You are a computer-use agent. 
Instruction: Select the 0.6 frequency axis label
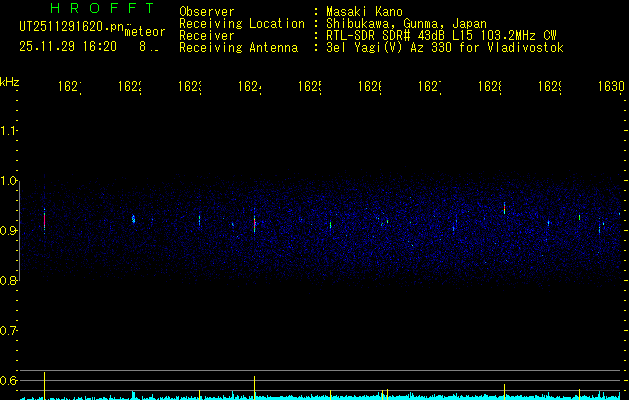pyautogui.click(x=8, y=380)
